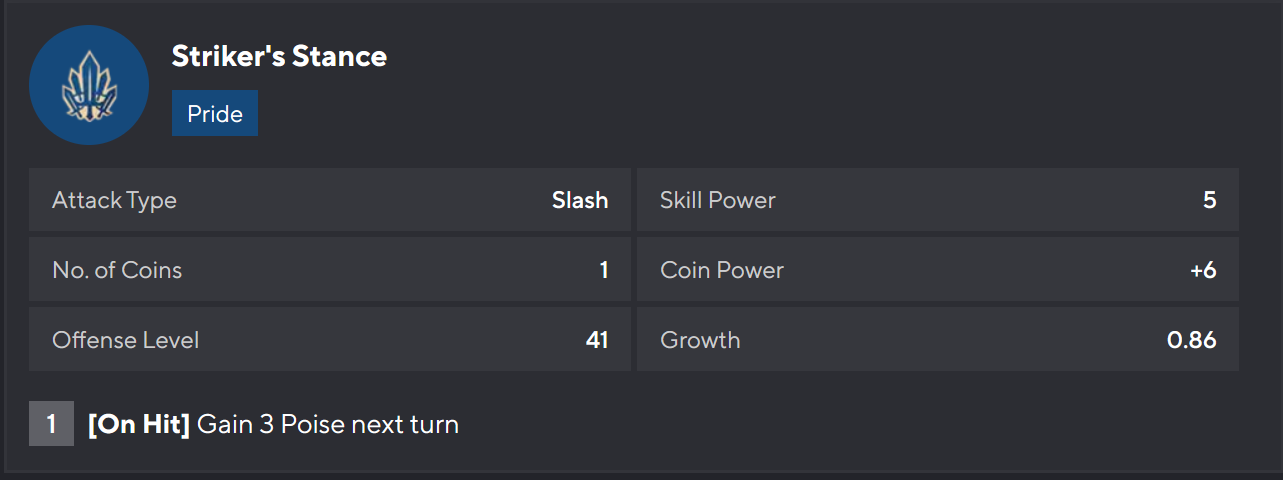Click the Offense Level label
1283x480 pixels.
pos(126,340)
